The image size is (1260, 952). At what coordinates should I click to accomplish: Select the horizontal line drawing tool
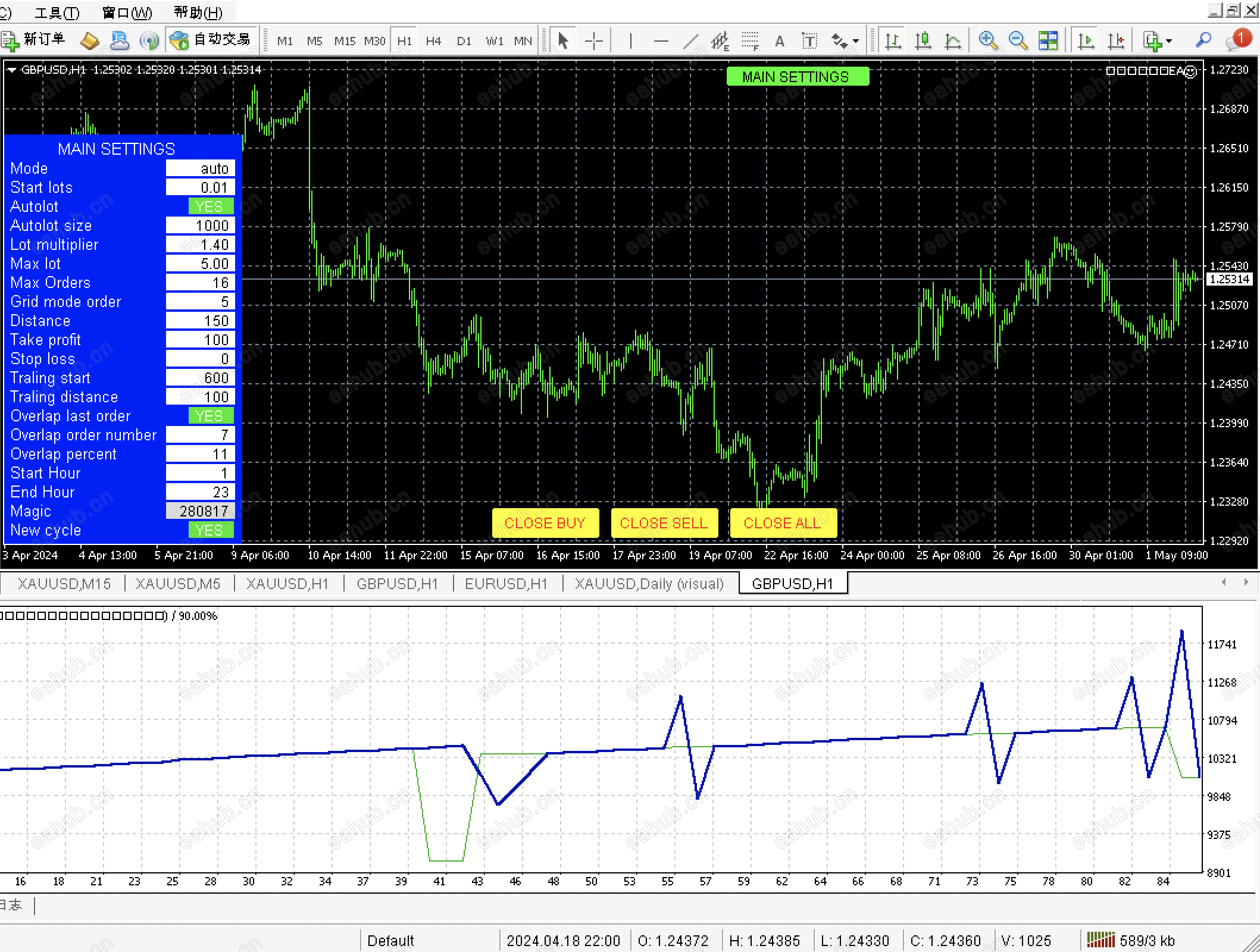click(661, 40)
